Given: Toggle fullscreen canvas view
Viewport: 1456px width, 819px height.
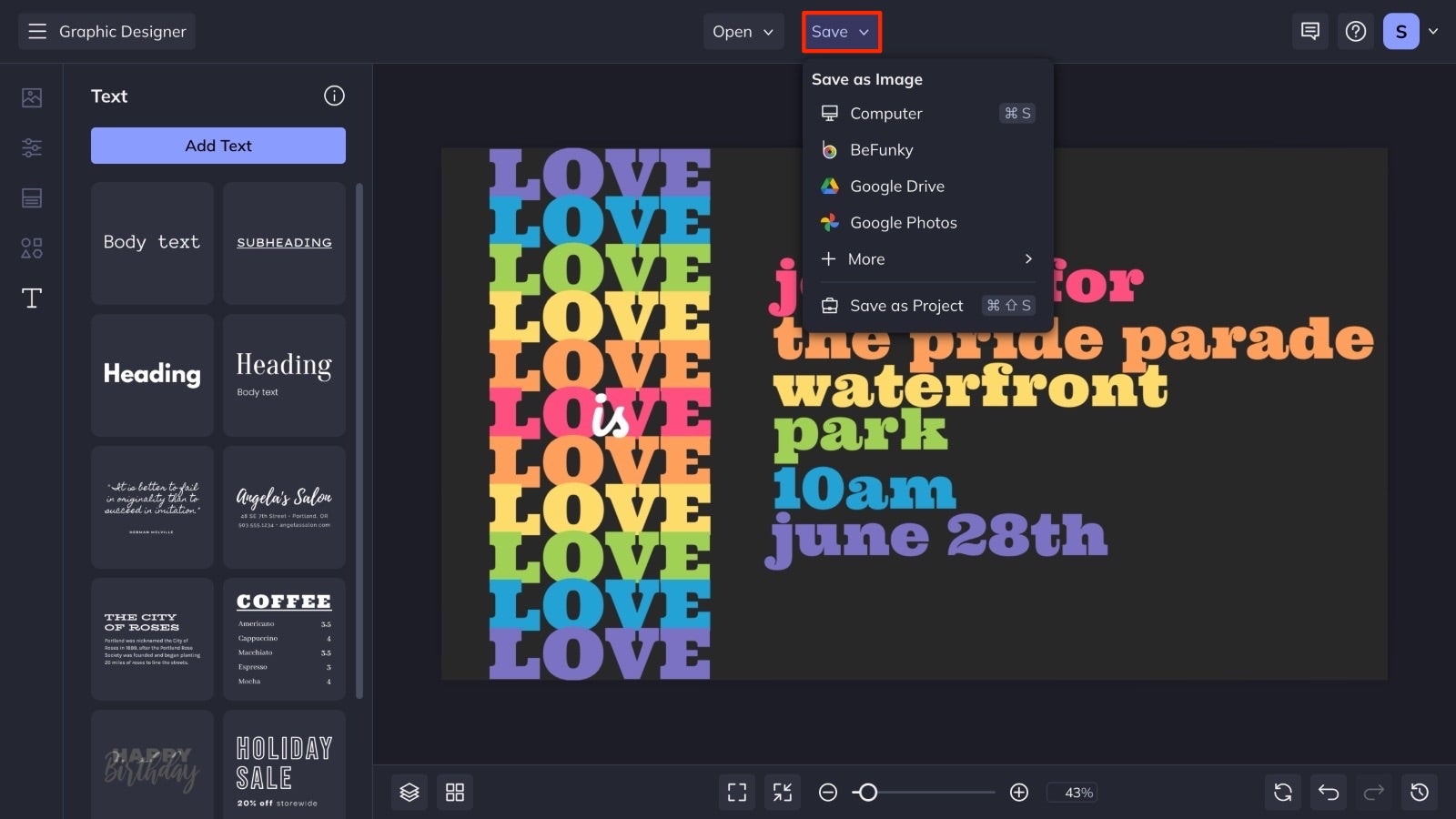Looking at the screenshot, I should pos(736,792).
